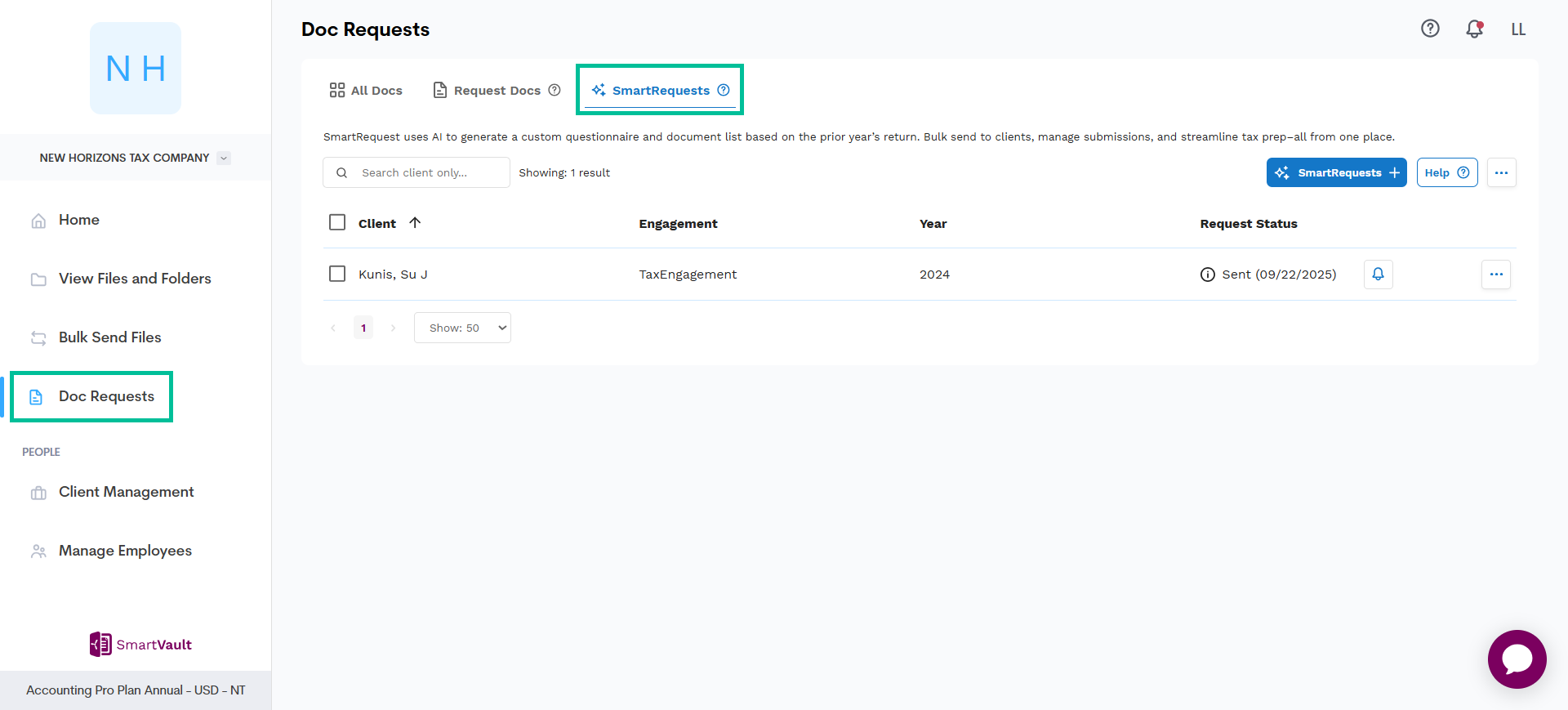Send reminder with the row bell button

[1379, 275]
